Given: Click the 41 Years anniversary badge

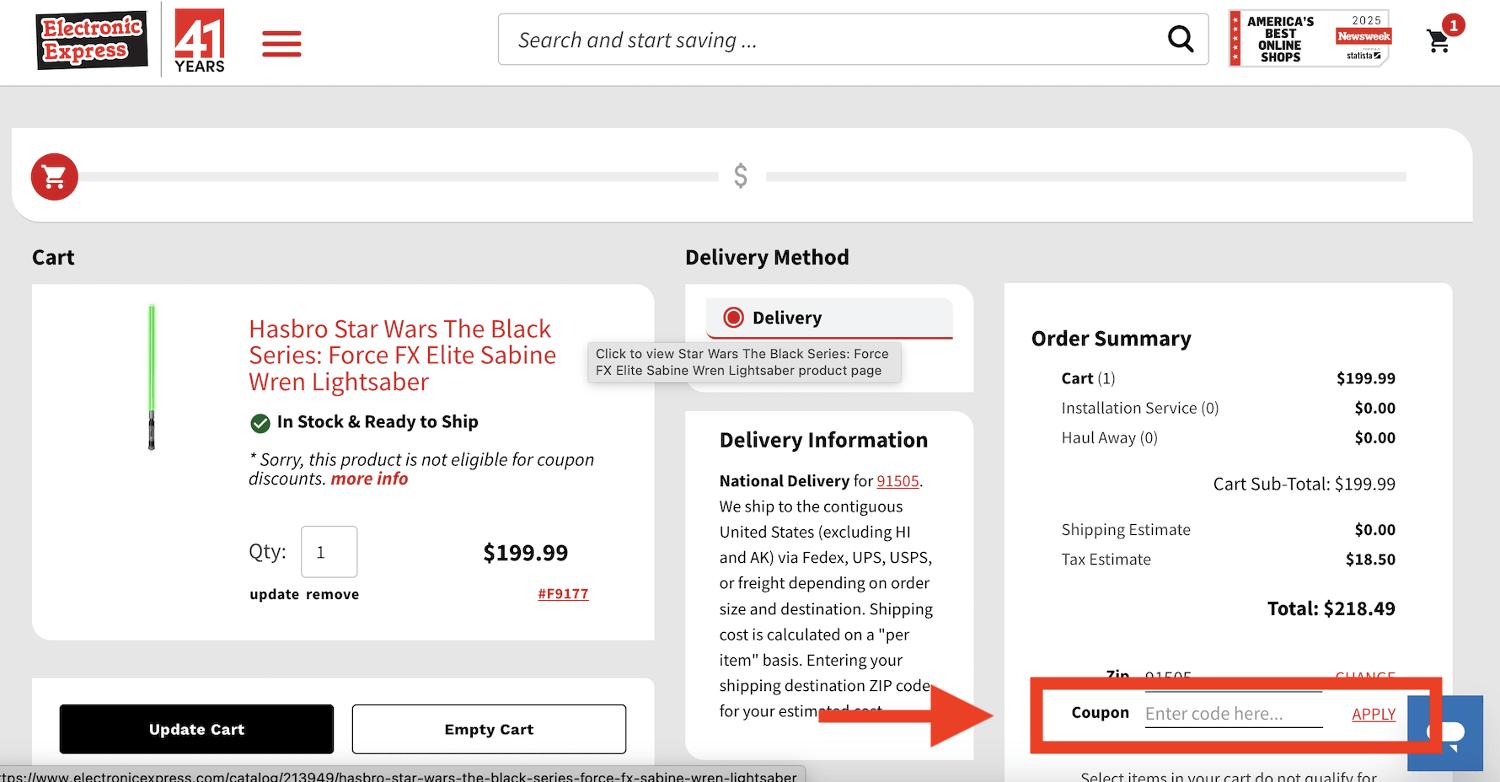Looking at the screenshot, I should (199, 41).
